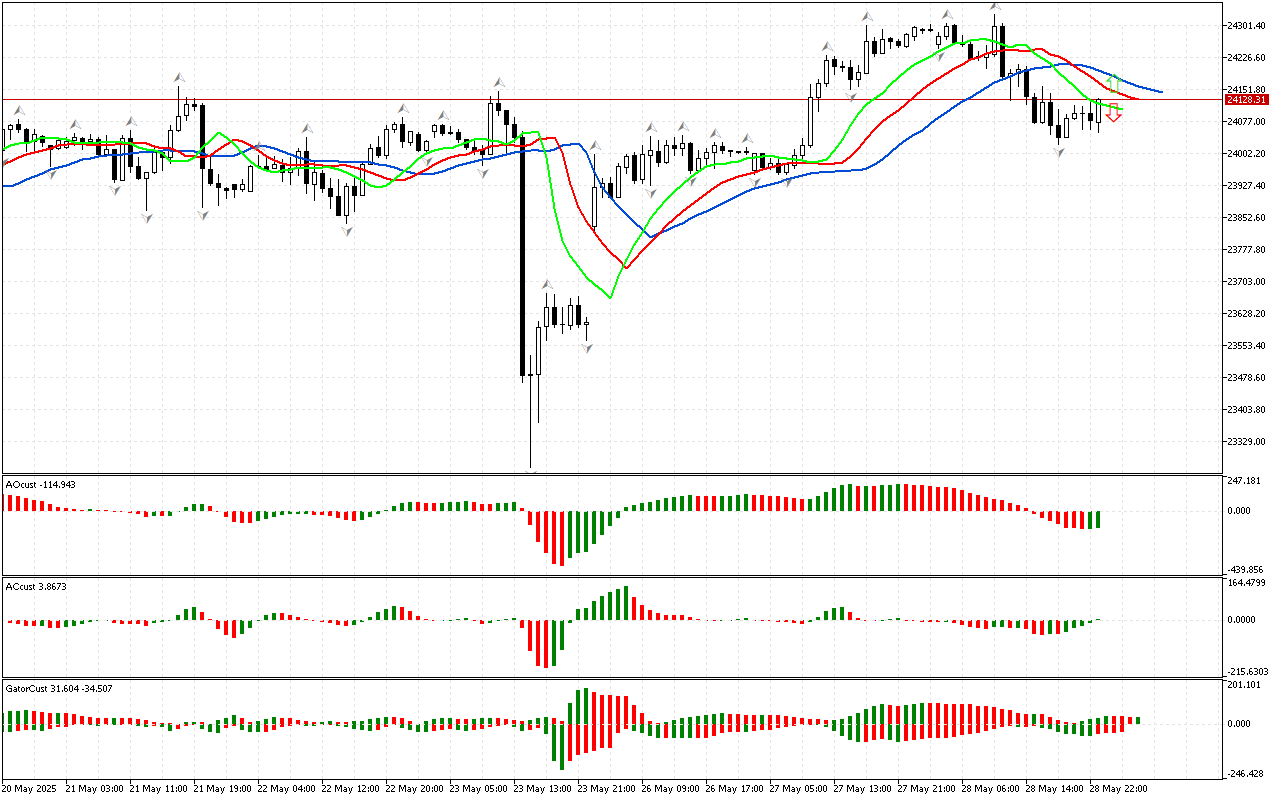Click the green up arrow signal
This screenshot has height=800, width=1280.
pos(1112,82)
